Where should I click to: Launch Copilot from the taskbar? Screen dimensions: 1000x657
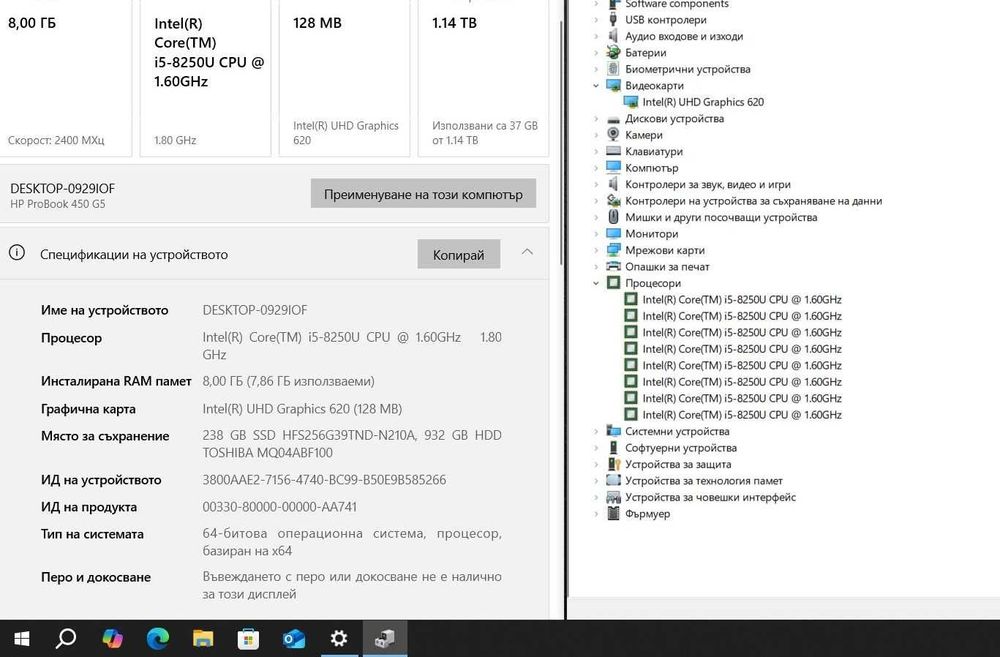pos(112,638)
